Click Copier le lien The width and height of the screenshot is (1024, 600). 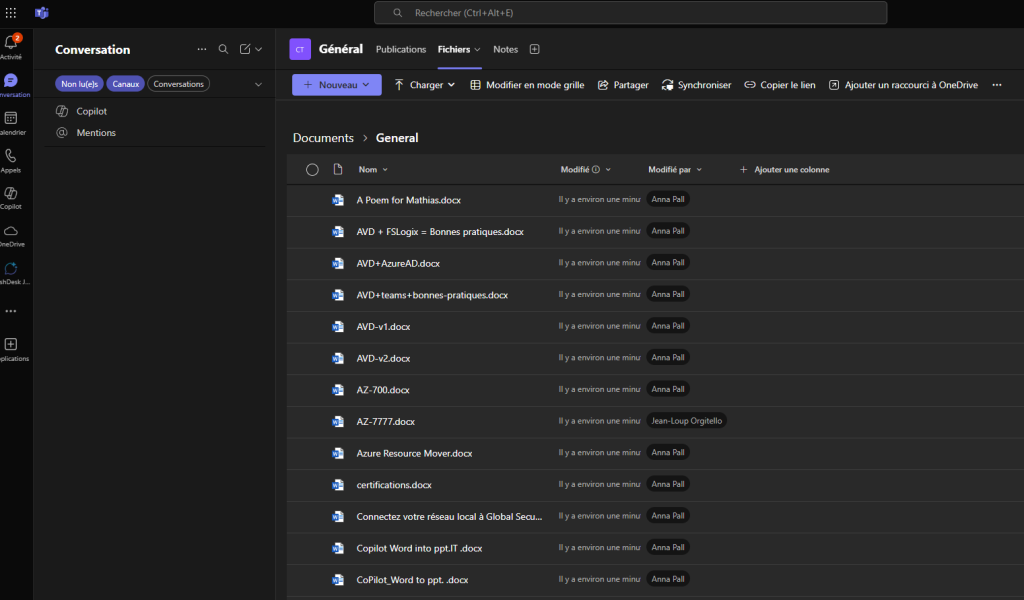(780, 85)
